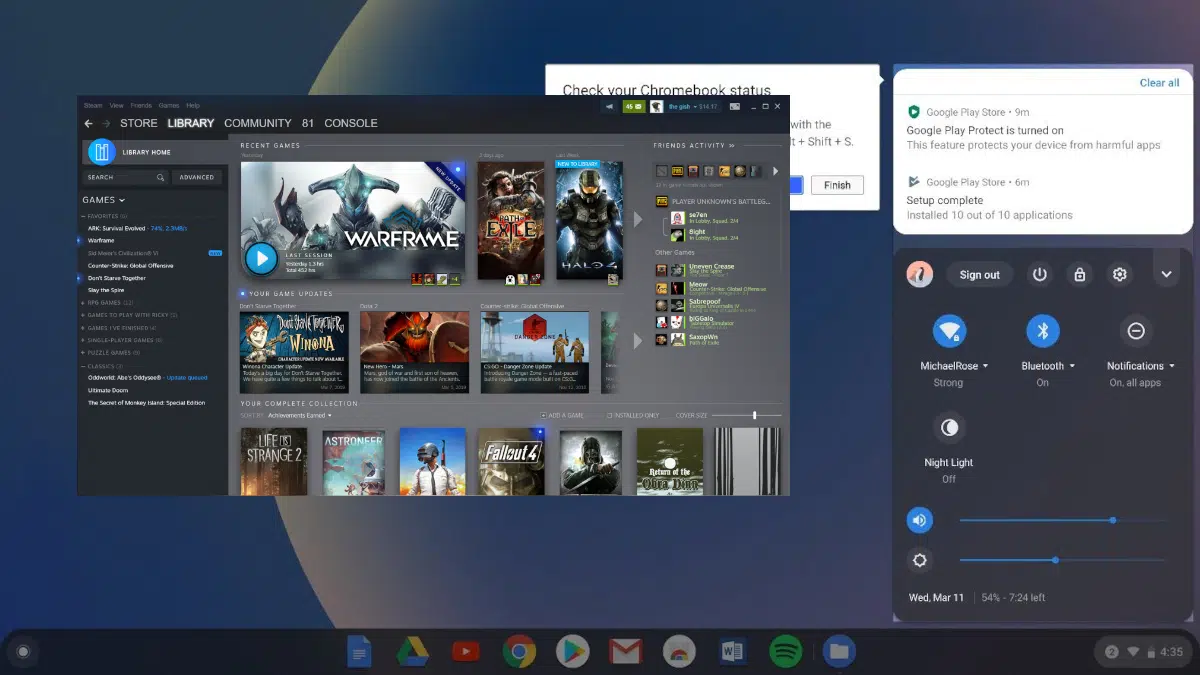This screenshot has height=675, width=1200.
Task: Check the Installed Only checkbox
Action: pyautogui.click(x=609, y=415)
